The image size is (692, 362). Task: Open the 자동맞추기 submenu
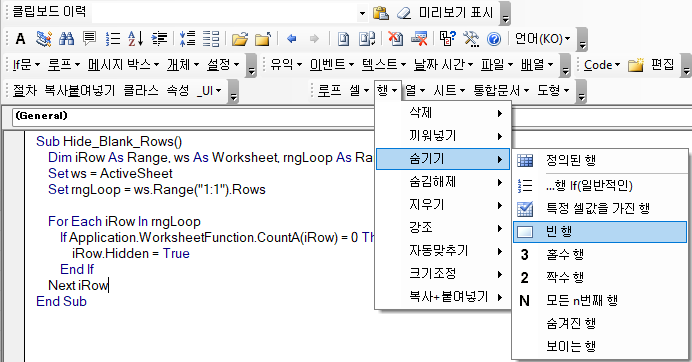click(x=443, y=250)
